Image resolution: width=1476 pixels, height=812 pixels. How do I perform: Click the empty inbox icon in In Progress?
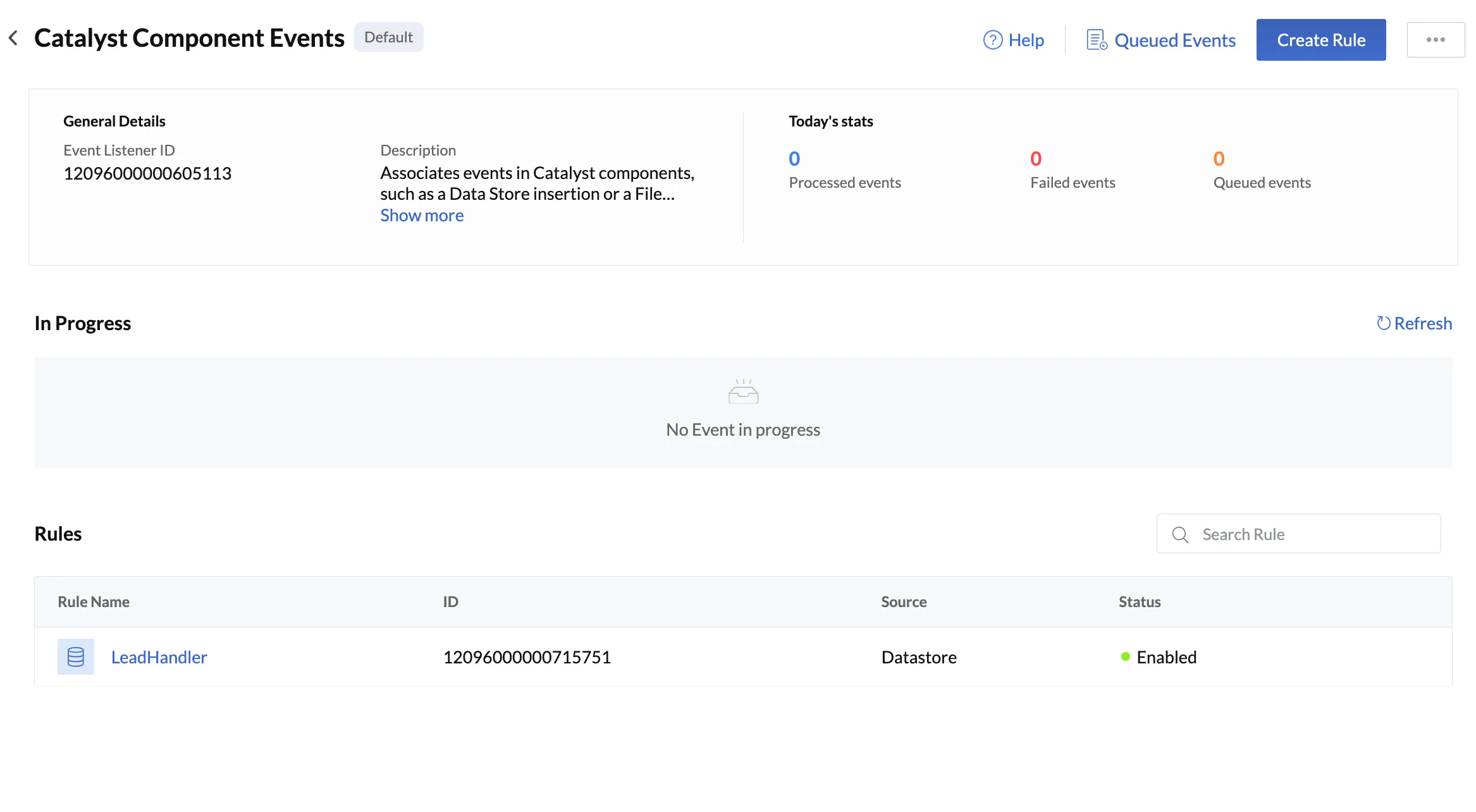click(x=743, y=391)
